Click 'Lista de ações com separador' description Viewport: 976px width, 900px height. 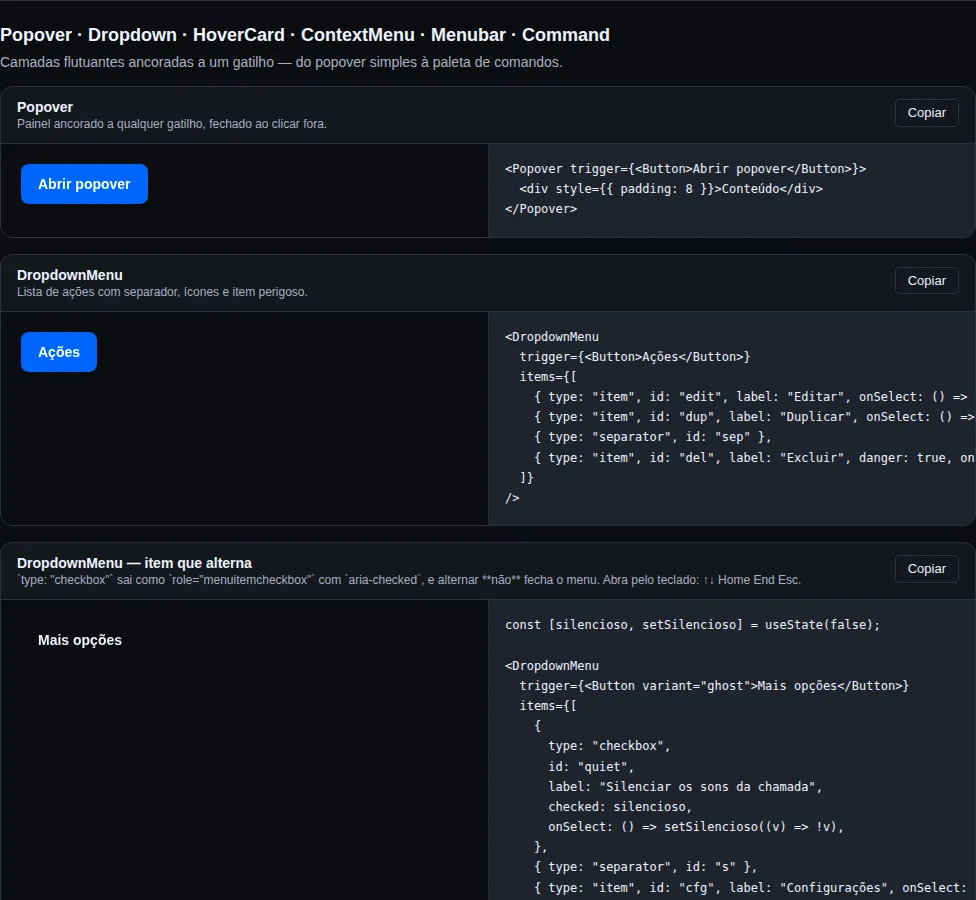[x=162, y=292]
